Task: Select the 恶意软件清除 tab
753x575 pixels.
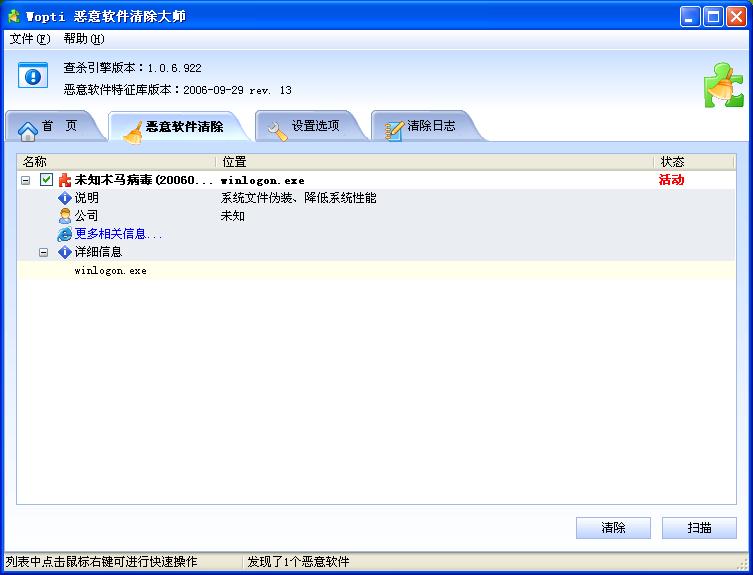Action: [x=180, y=127]
